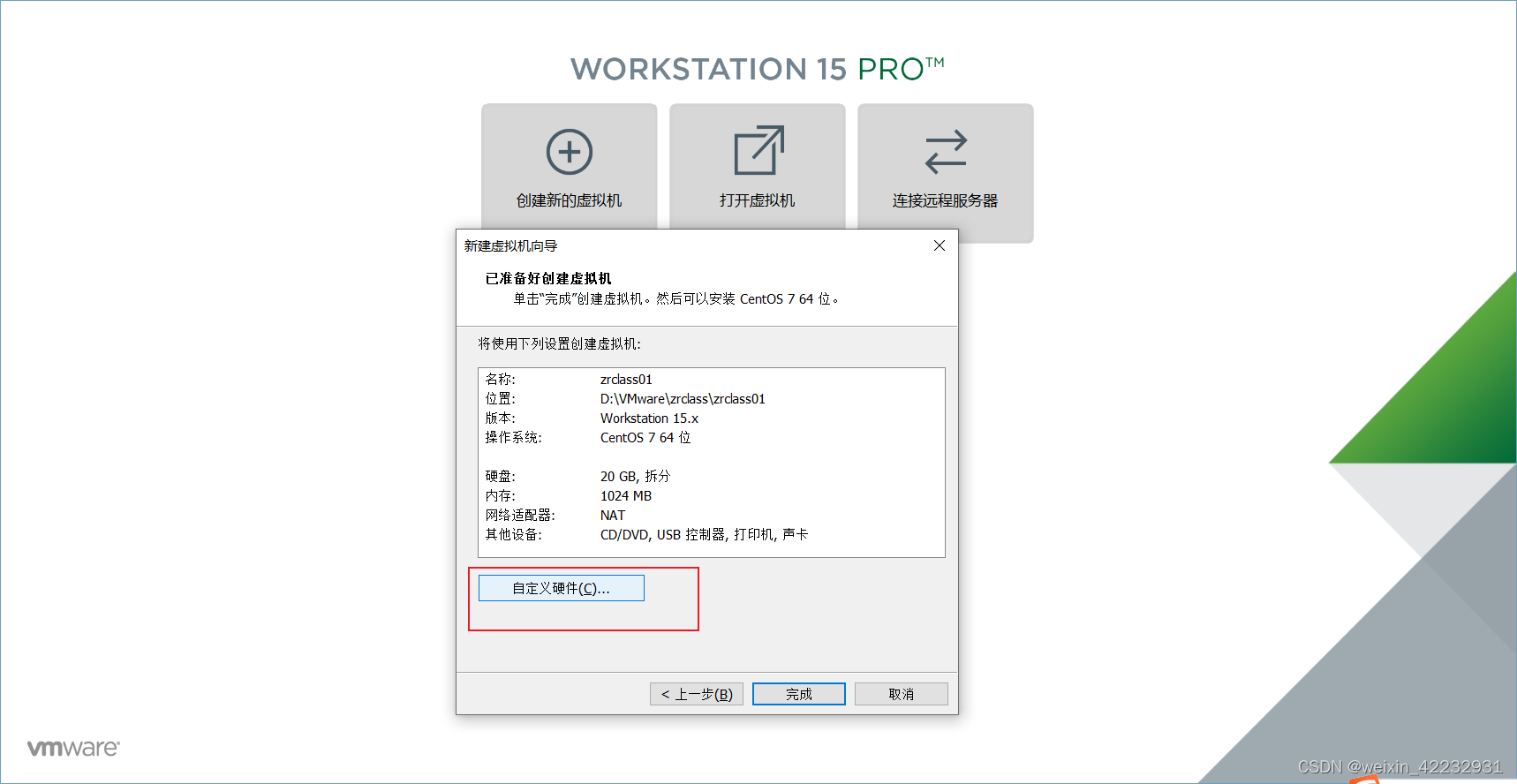
Task: Select the version value Workstation 15.x
Action: tap(649, 418)
